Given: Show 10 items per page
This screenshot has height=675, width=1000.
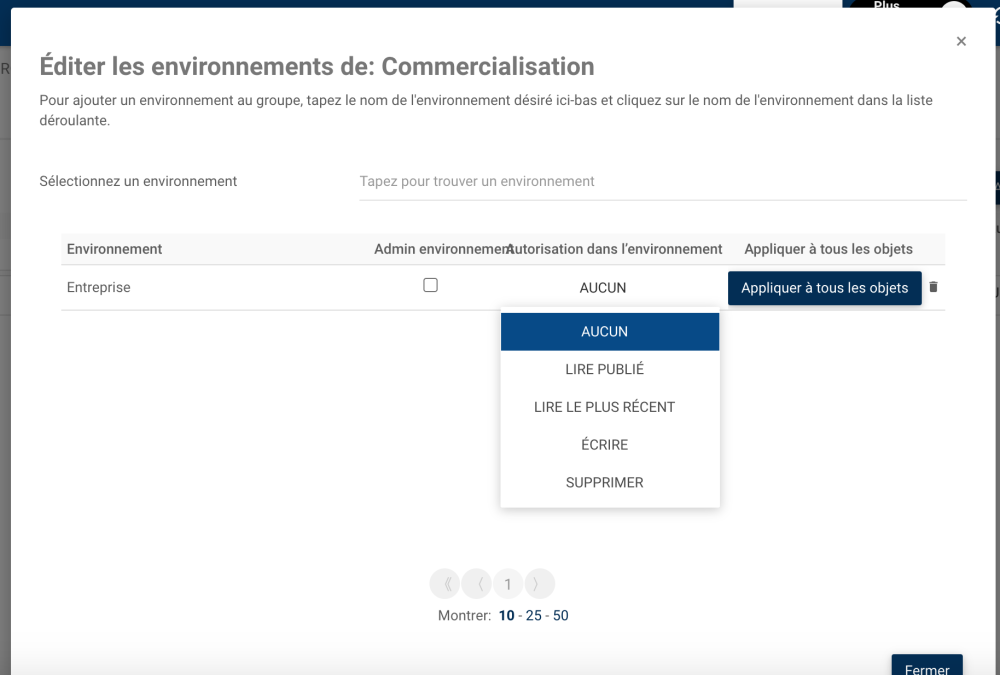Looking at the screenshot, I should point(506,616).
